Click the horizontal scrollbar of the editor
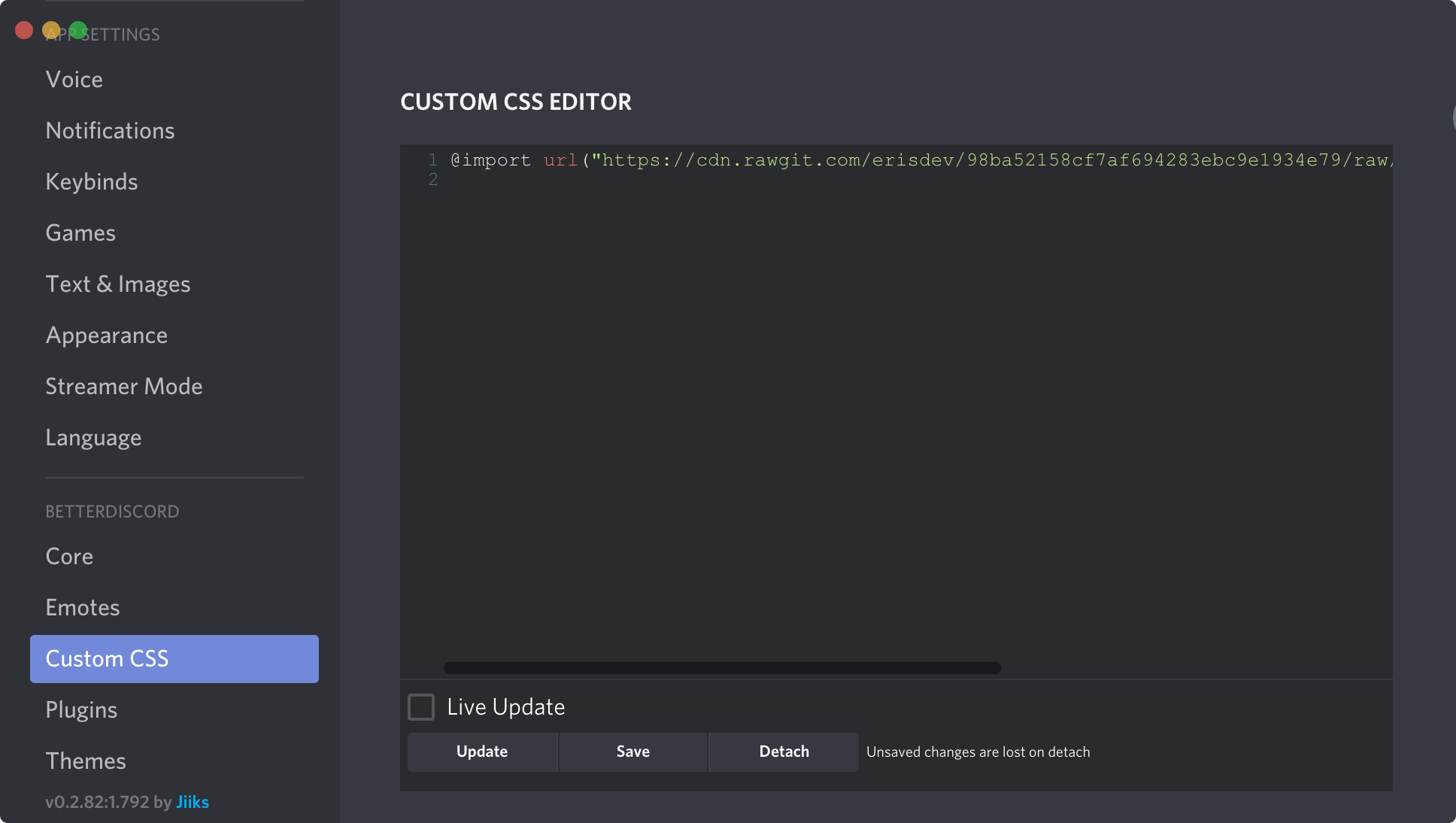Image resolution: width=1456 pixels, height=823 pixels. [x=722, y=668]
